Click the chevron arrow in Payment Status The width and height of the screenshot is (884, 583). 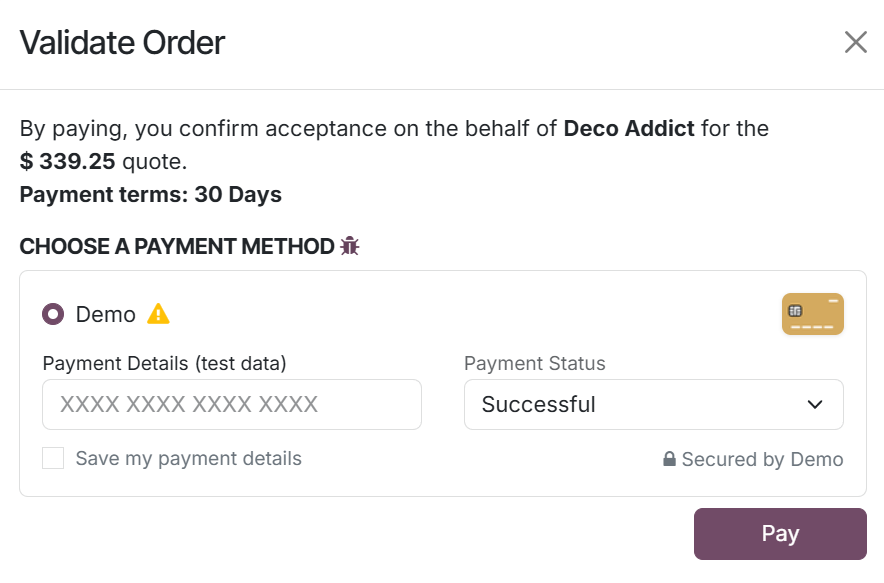815,405
